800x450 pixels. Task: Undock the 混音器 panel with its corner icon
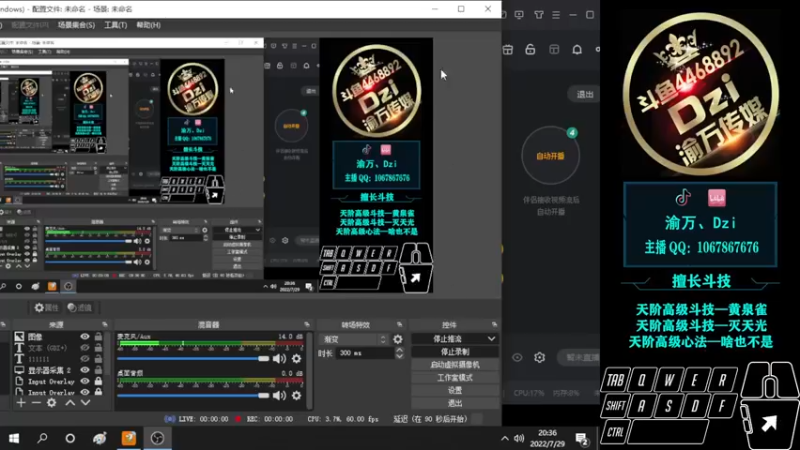click(x=307, y=324)
